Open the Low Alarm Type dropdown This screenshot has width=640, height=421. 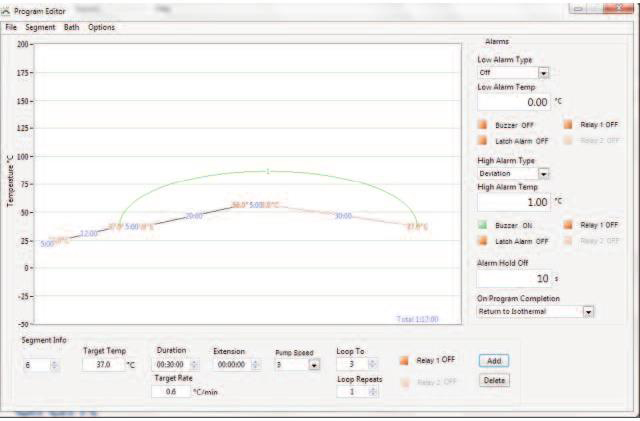pyautogui.click(x=544, y=73)
